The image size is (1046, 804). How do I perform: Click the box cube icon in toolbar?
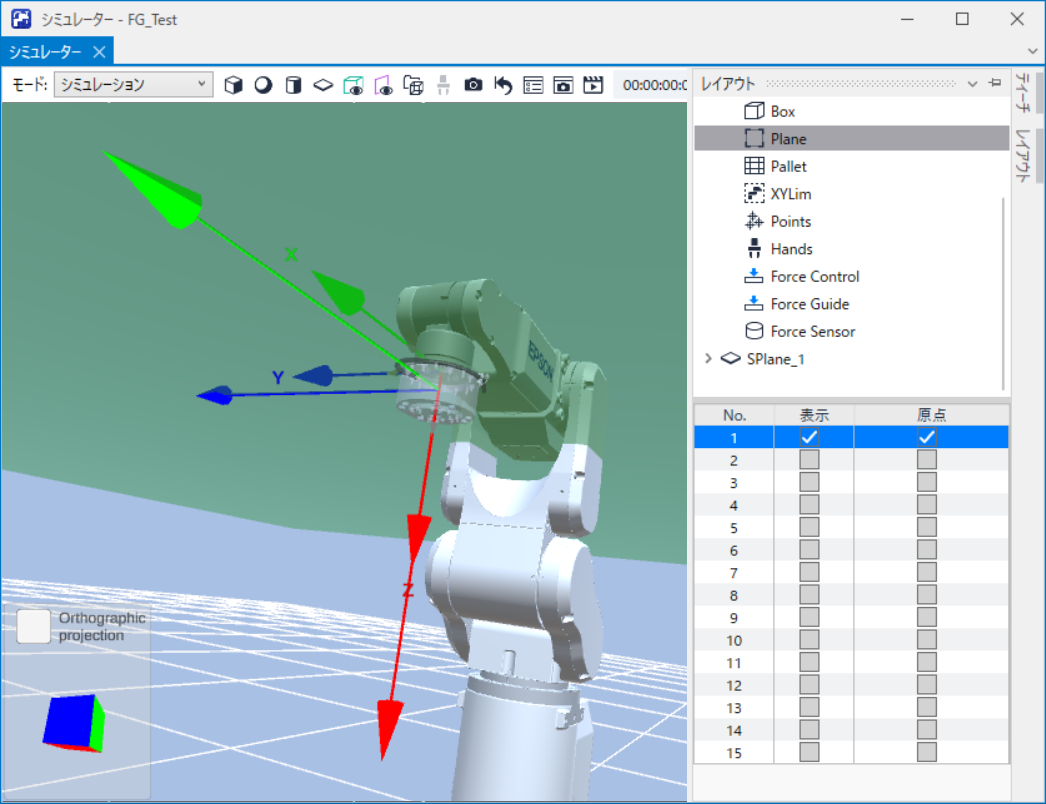tap(233, 85)
